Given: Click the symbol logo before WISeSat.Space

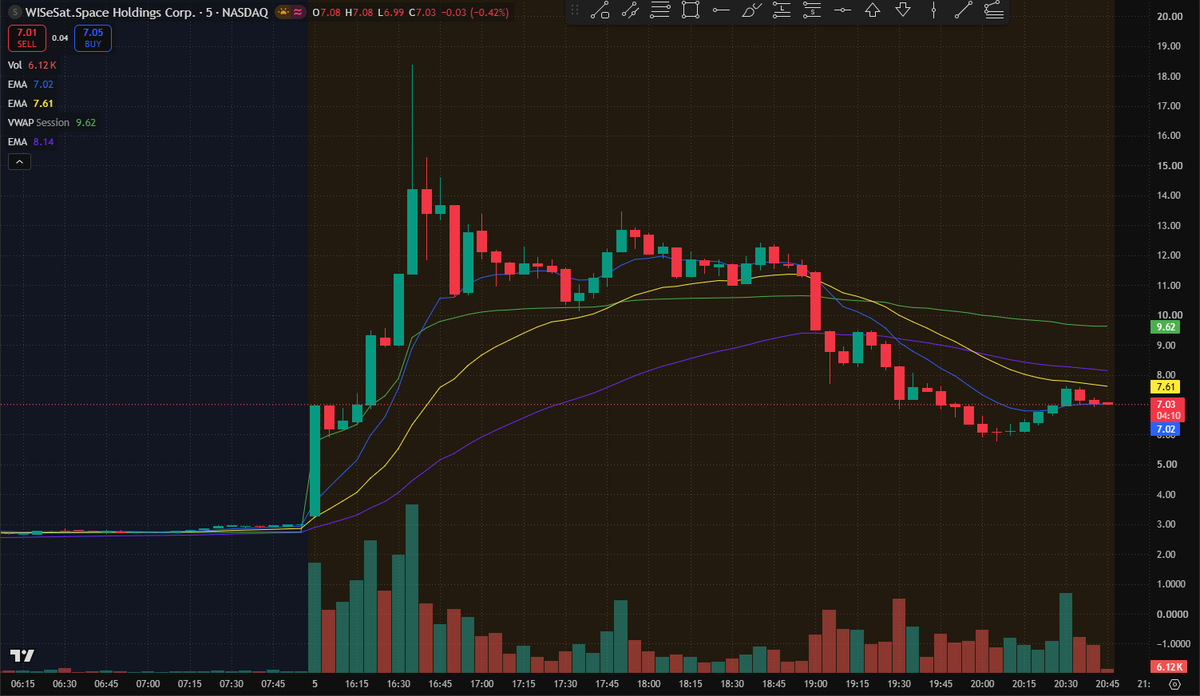Looking at the screenshot, I should point(15,12).
